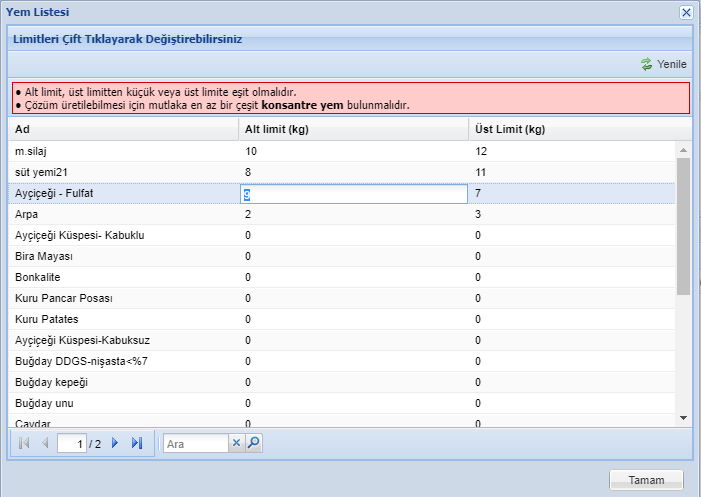
Task: Go to previous page arrow
Action: click(45, 443)
